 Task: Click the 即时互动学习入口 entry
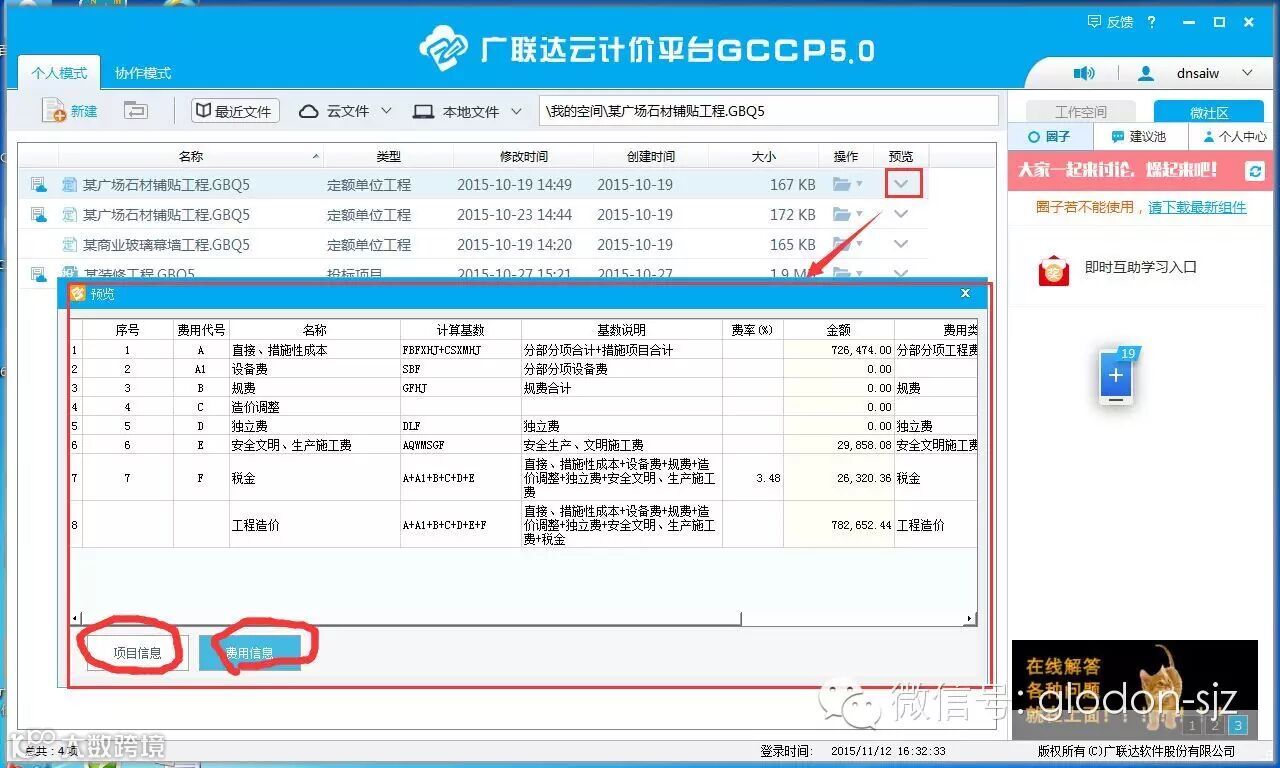pyautogui.click(x=1140, y=268)
